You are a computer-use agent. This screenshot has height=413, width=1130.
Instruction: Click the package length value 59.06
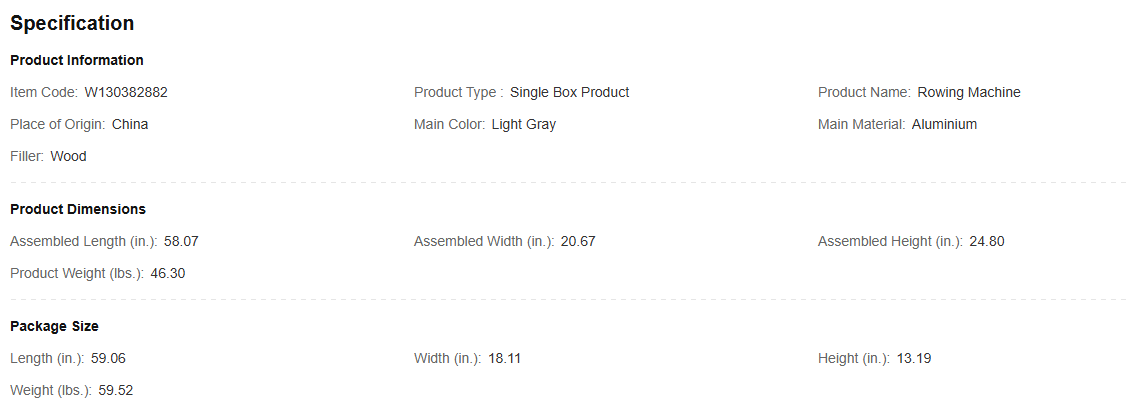click(x=108, y=358)
